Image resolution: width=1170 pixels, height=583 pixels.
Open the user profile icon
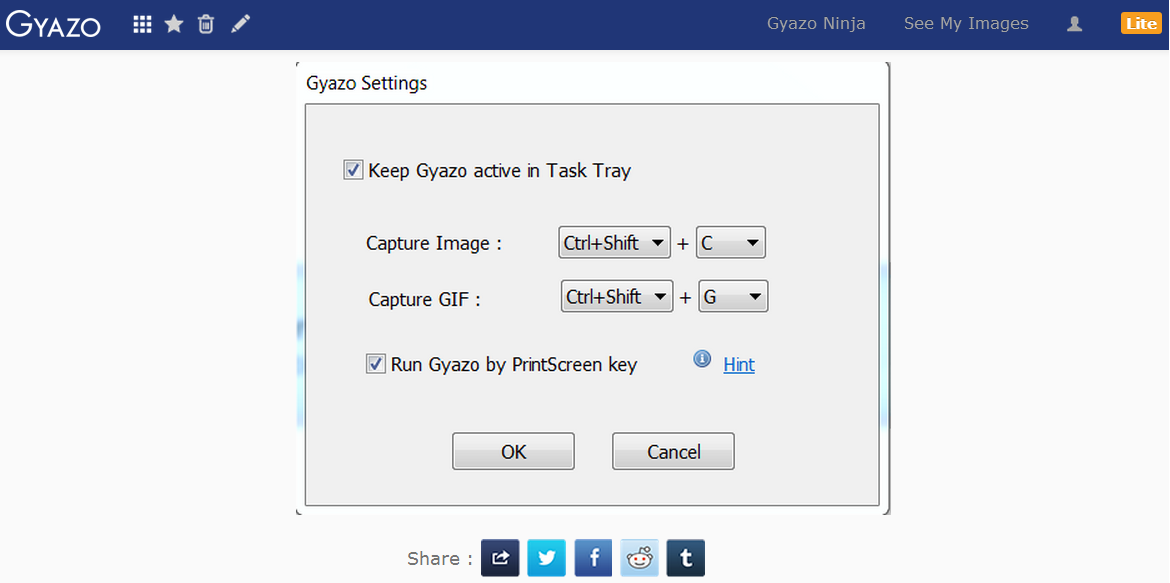click(1074, 24)
